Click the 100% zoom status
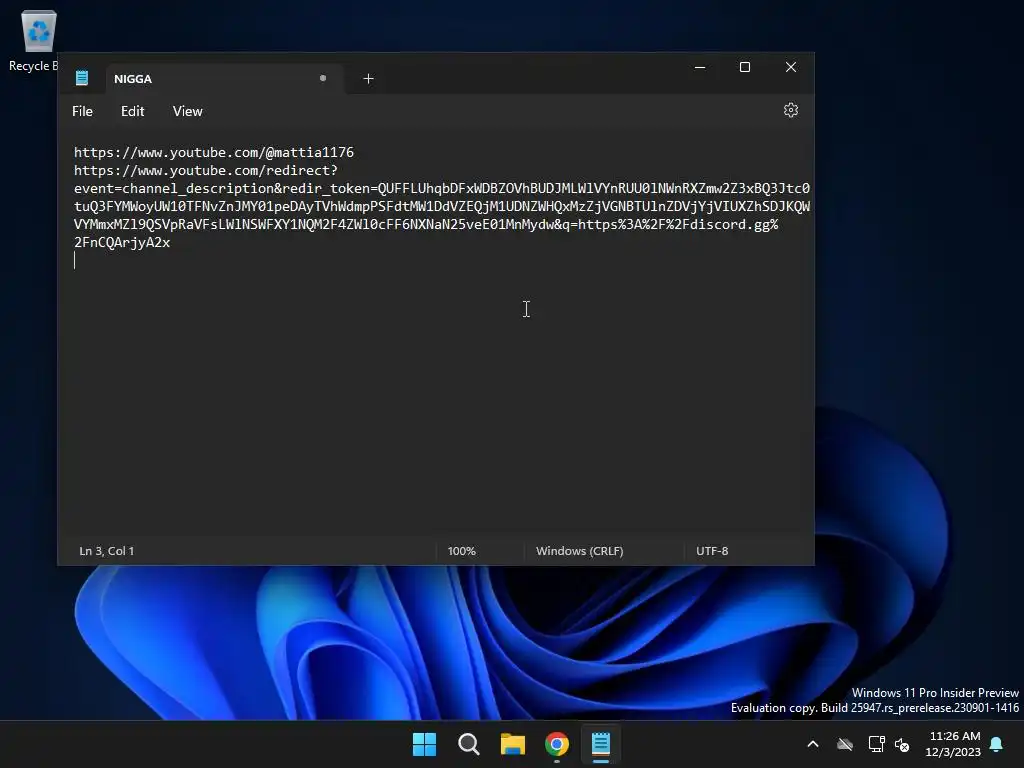1024x768 pixels. click(462, 551)
